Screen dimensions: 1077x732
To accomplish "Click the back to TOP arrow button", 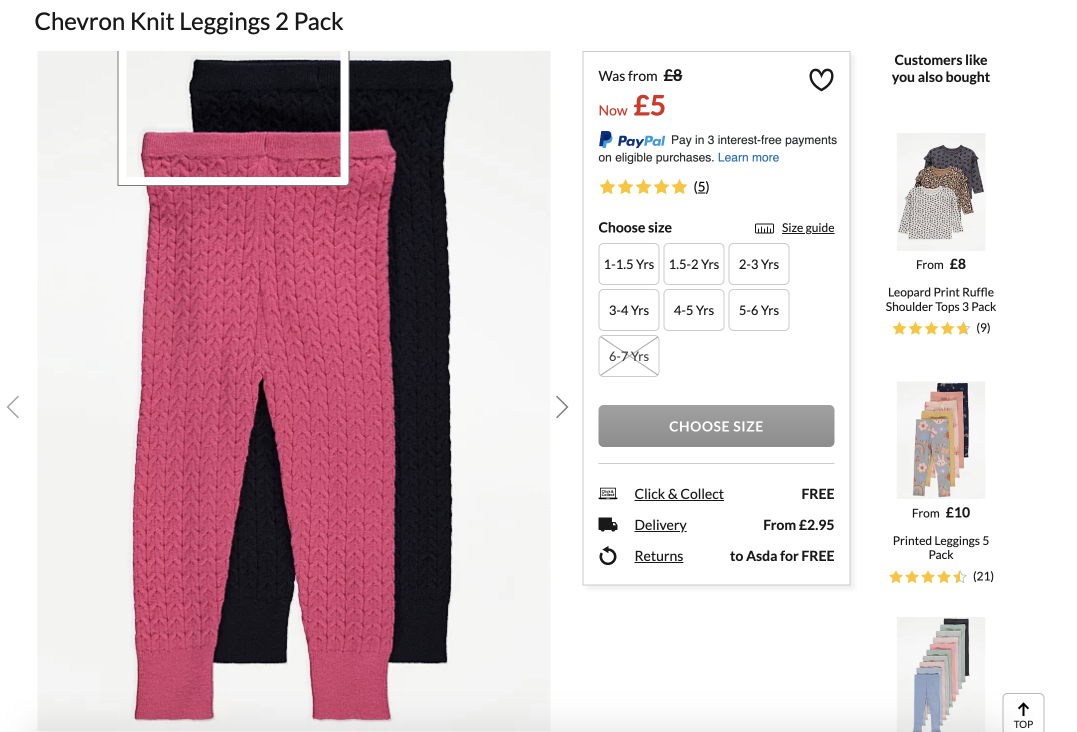I will [1023, 714].
